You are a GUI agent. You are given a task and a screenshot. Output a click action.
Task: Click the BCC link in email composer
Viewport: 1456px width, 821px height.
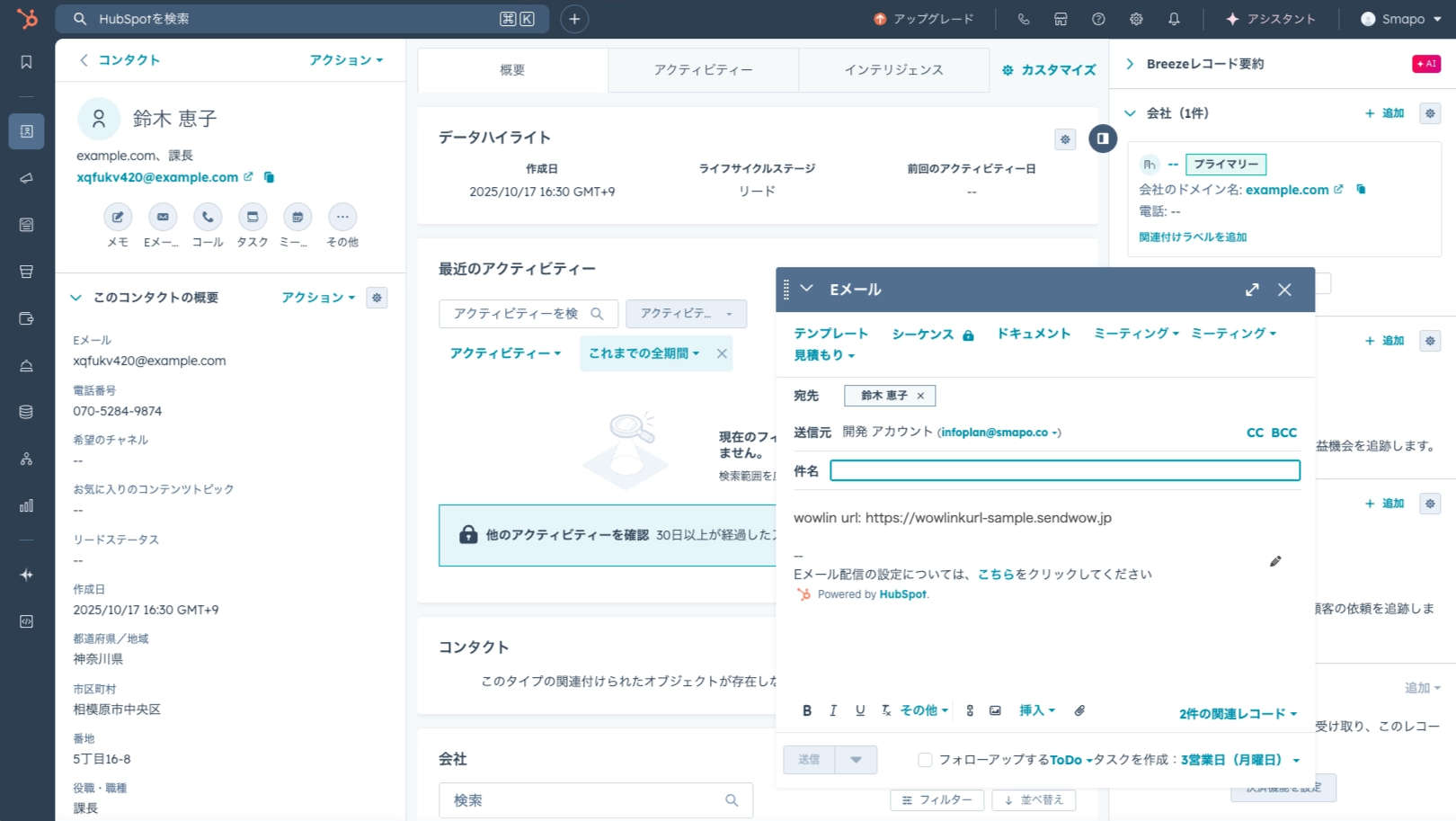pos(1284,433)
